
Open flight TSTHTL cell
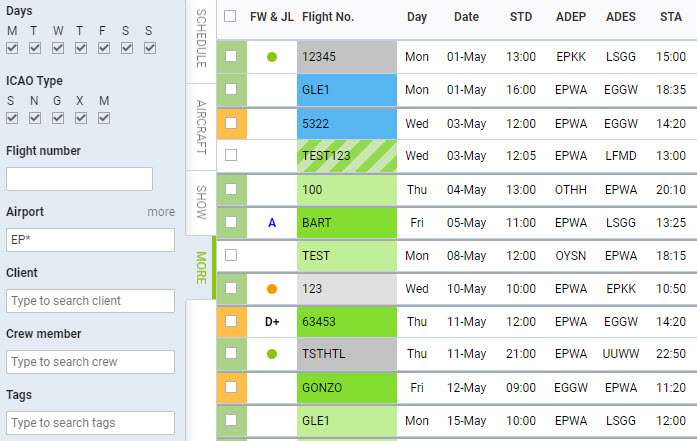tap(347, 354)
